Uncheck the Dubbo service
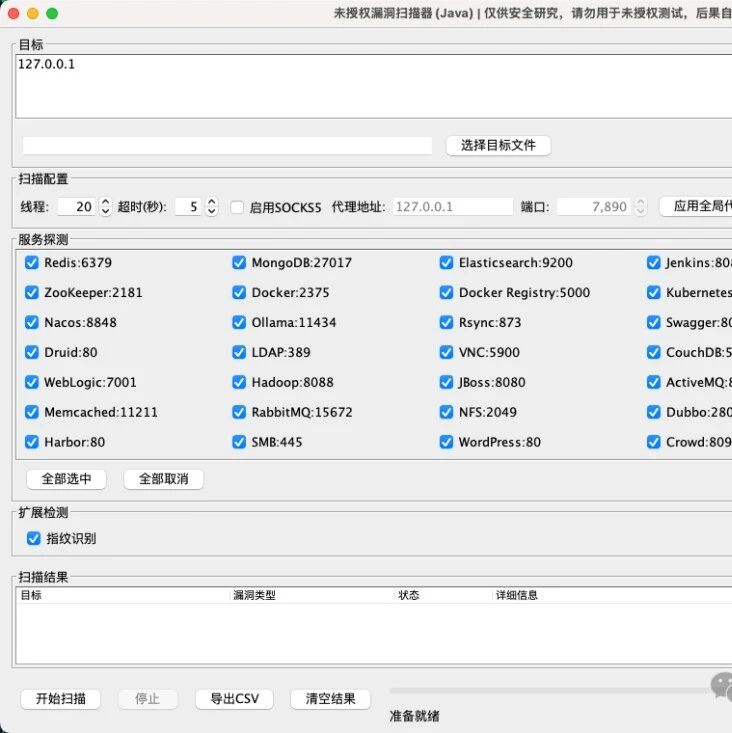The image size is (732, 733). pos(653,412)
